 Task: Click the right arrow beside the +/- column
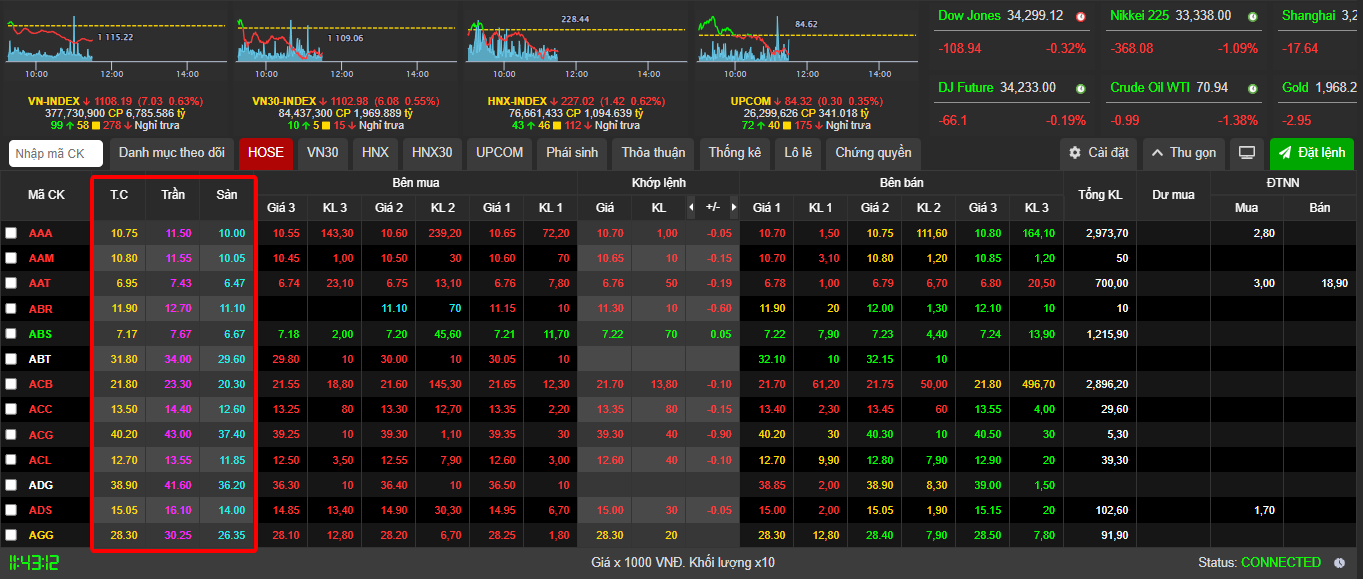733,207
